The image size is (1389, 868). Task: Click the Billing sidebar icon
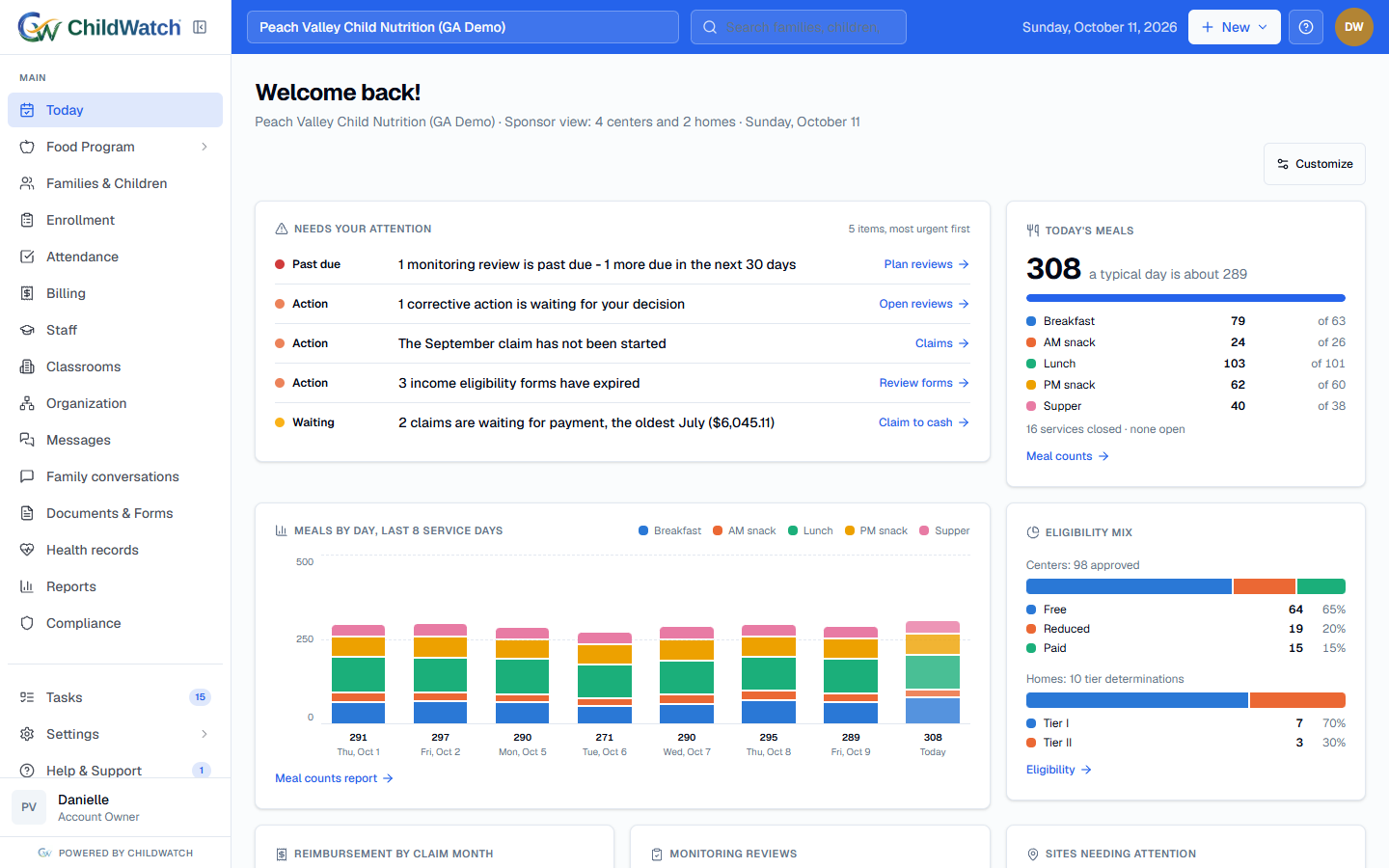[x=27, y=293]
